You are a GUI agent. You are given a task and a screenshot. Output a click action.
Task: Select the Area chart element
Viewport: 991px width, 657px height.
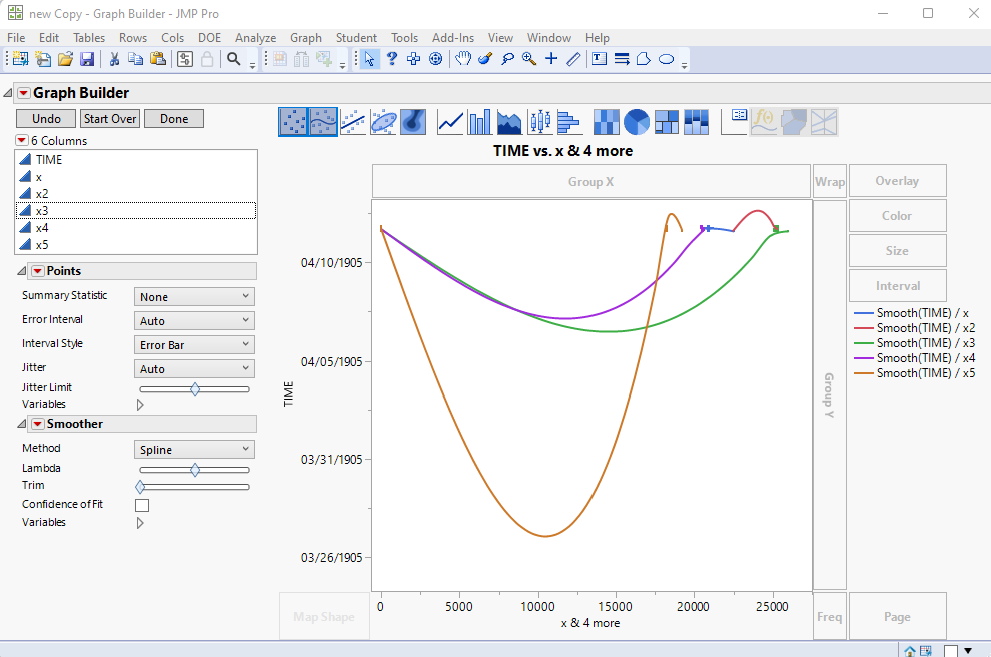coord(509,122)
